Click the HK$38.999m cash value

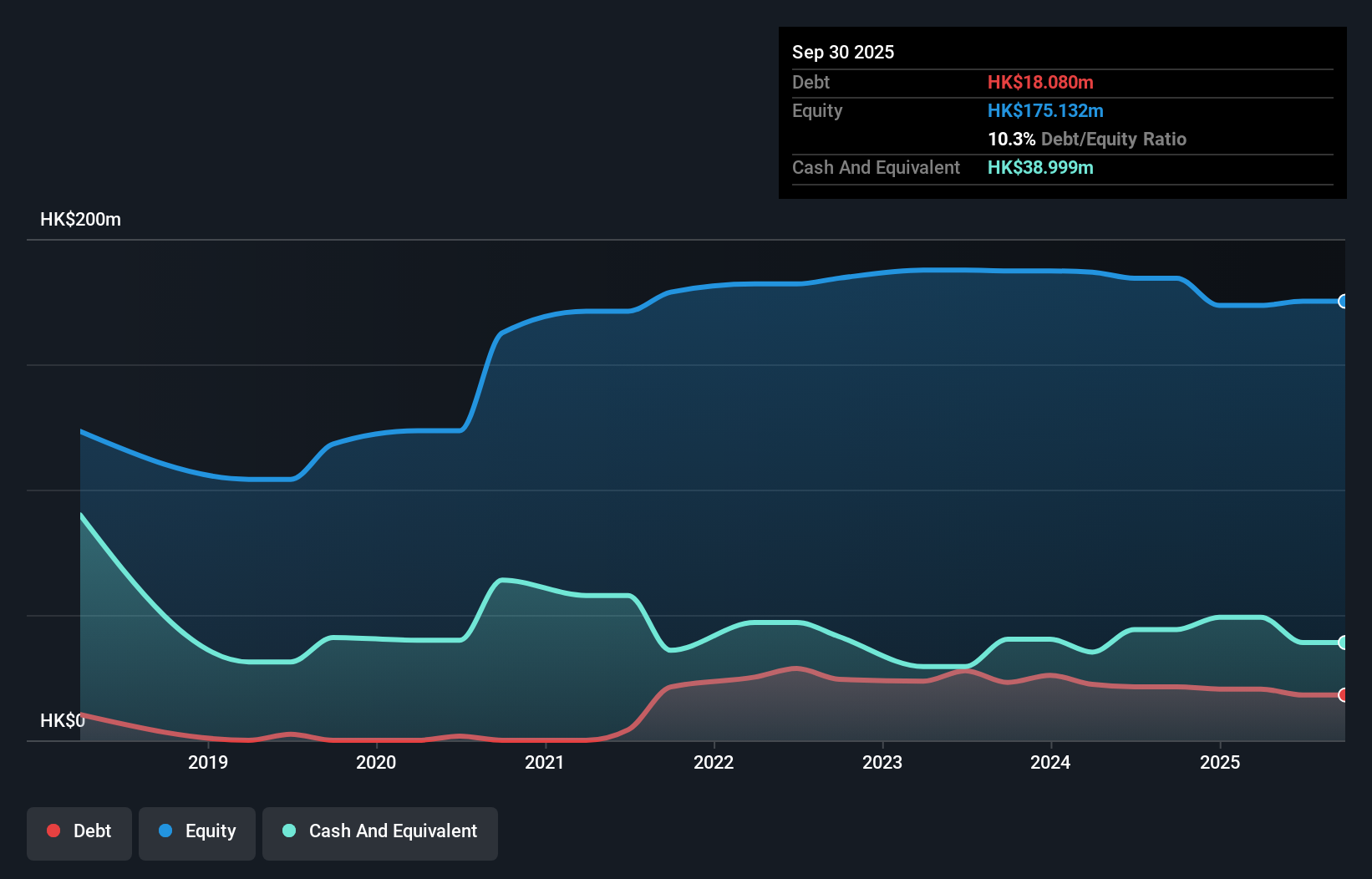(x=1040, y=168)
